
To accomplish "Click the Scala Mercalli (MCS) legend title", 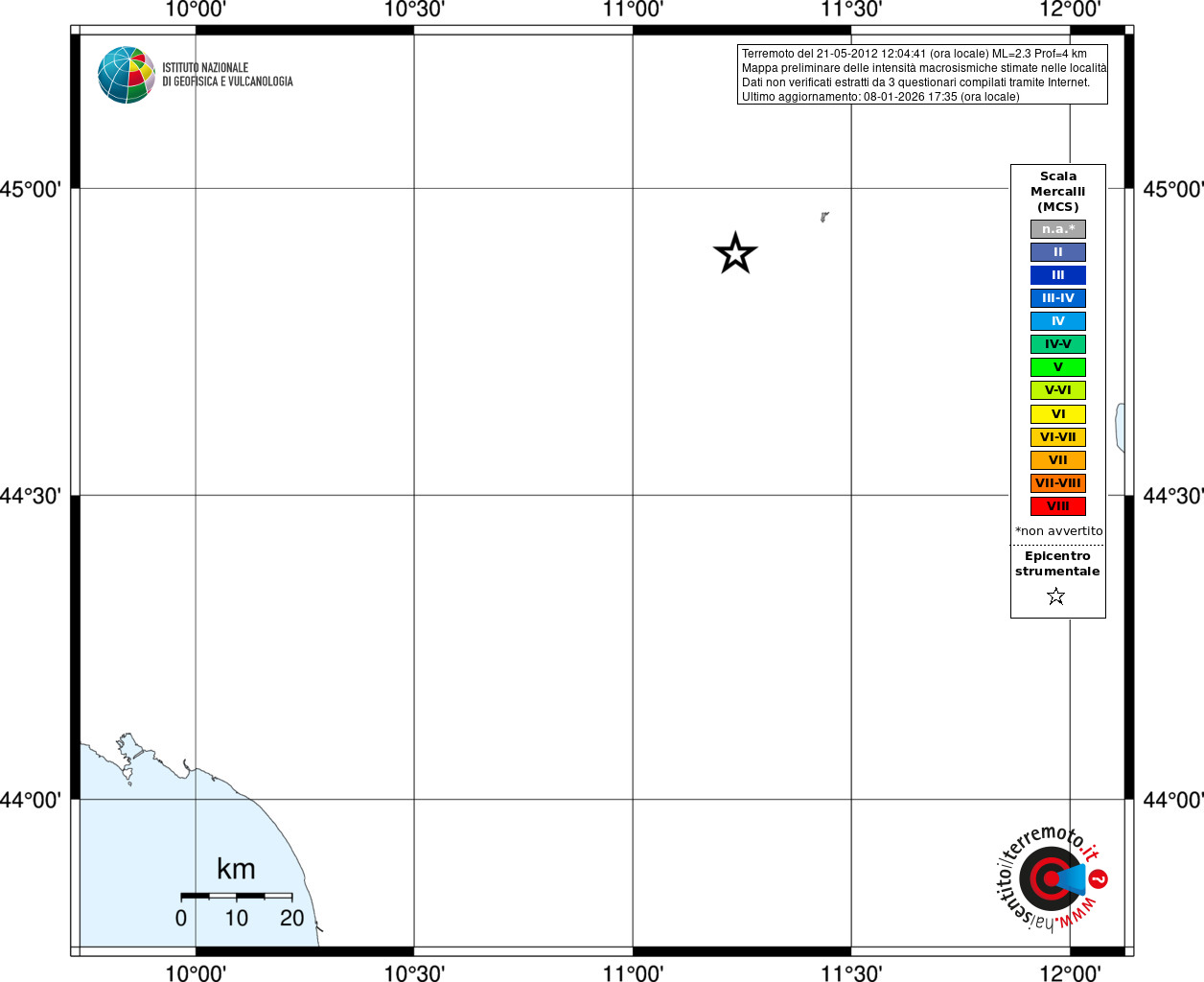I will click(x=1058, y=192).
